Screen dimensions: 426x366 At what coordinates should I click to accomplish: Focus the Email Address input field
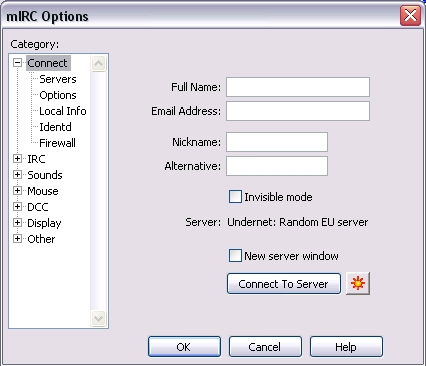(x=298, y=111)
